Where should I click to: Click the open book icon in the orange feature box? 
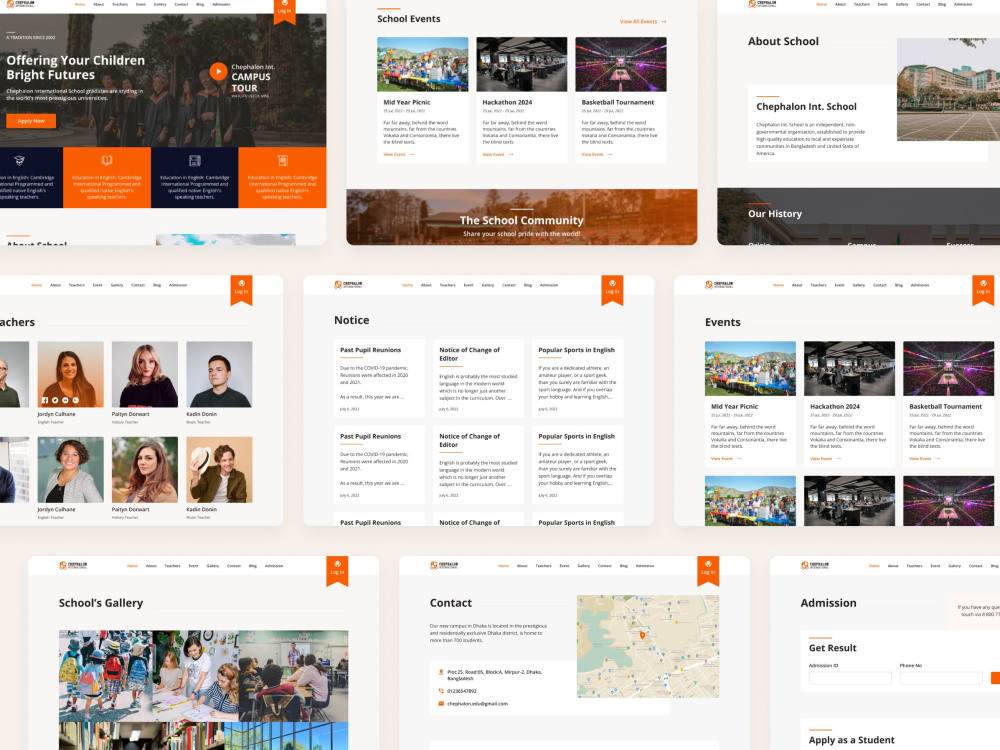(x=107, y=161)
